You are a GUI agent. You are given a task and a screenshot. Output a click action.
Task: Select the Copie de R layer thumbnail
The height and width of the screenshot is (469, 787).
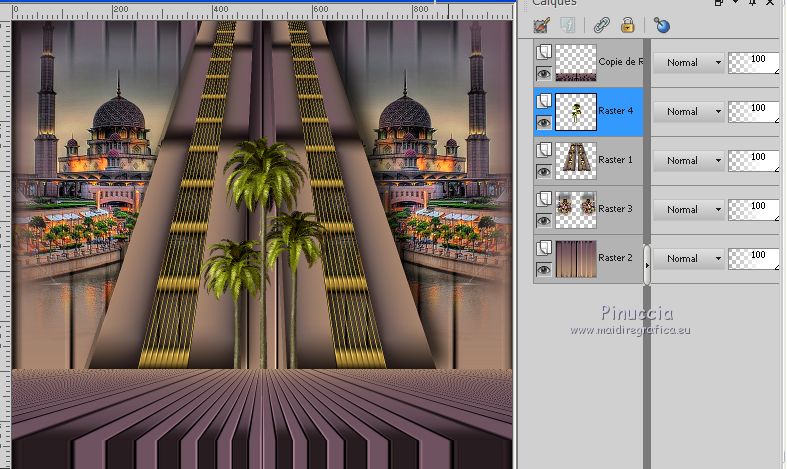click(576, 63)
